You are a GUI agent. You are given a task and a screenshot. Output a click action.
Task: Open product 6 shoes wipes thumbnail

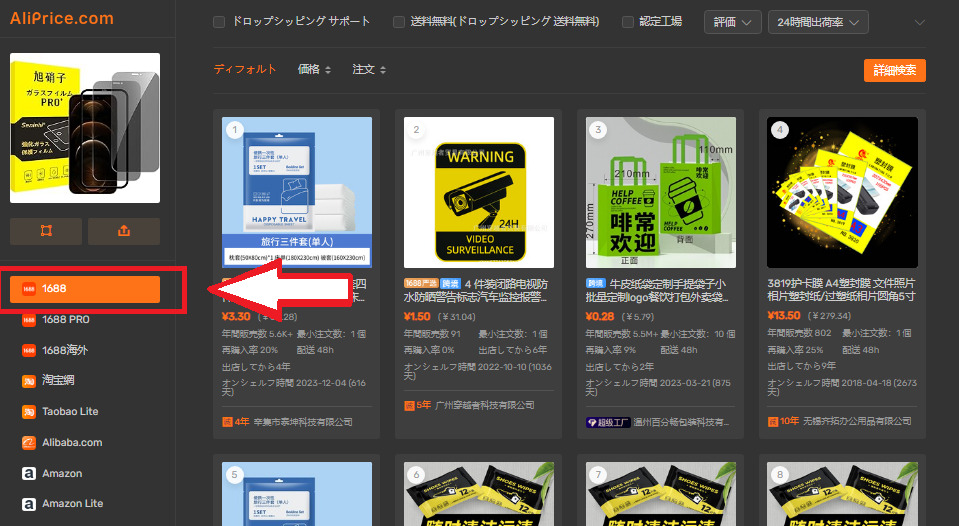[x=479, y=494]
